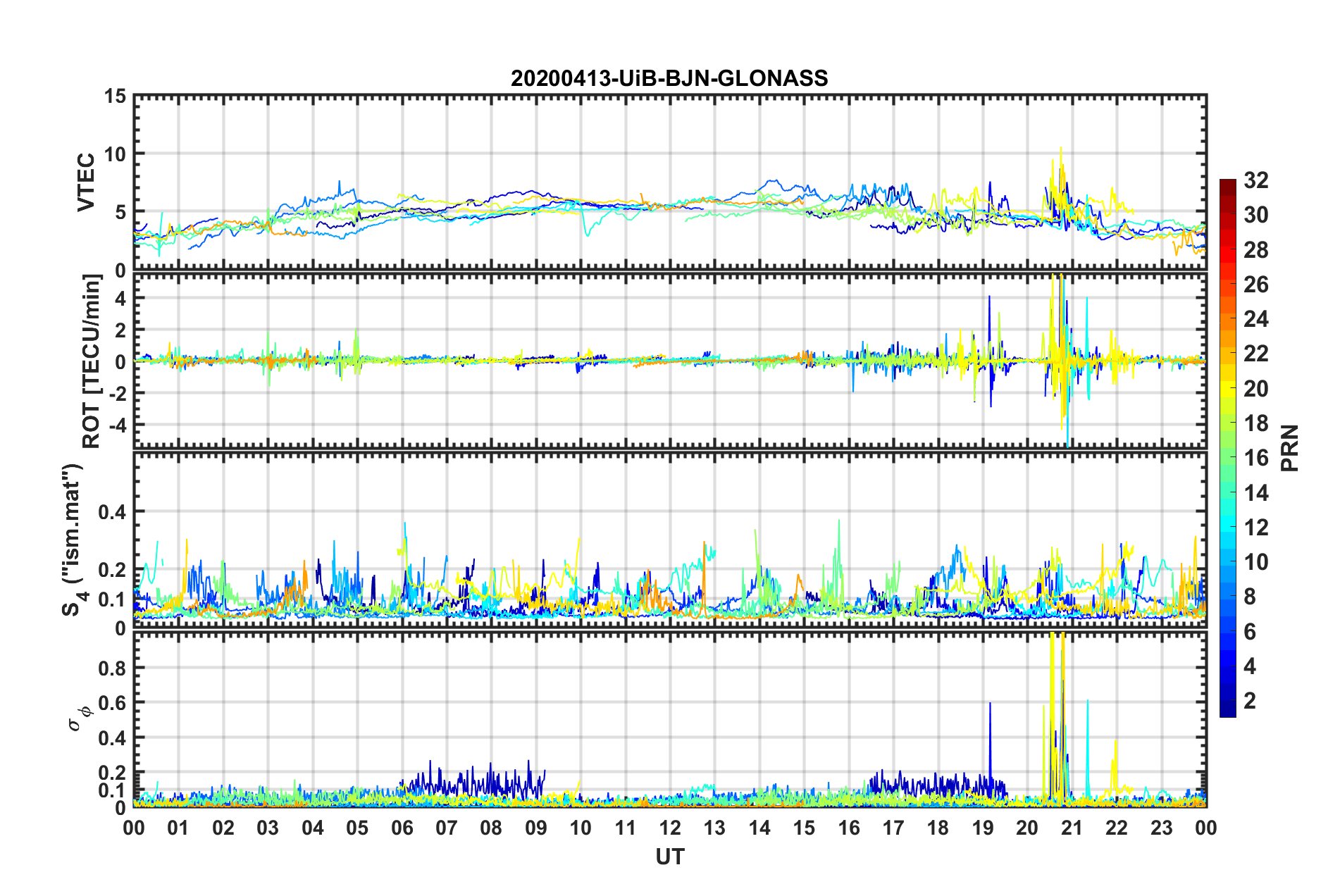Viewport: 1340px width, 896px height.
Task: Select x-axis hour tick label 13
Action: pos(714,828)
